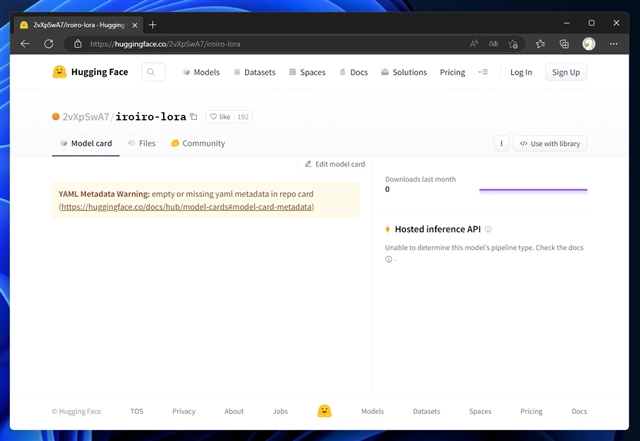The width and height of the screenshot is (640, 441).
Task: Open the Datasets page
Action: (x=255, y=72)
